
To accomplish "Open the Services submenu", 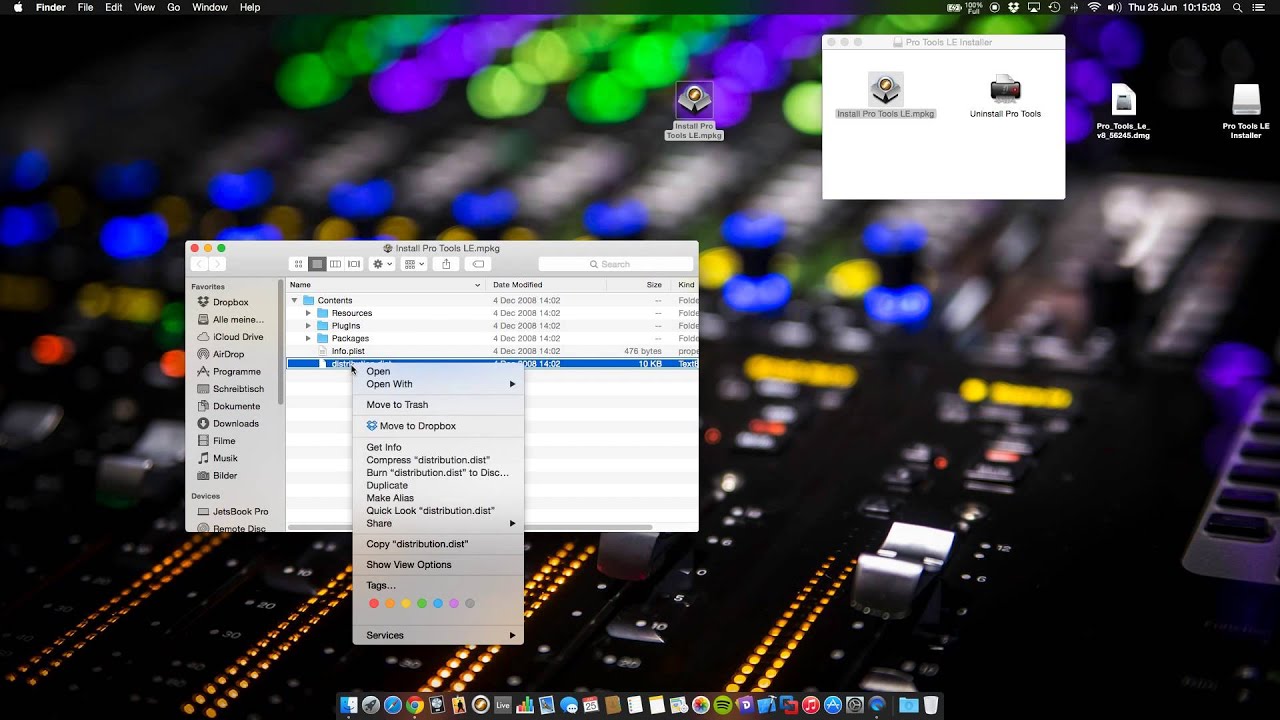I will (x=438, y=635).
